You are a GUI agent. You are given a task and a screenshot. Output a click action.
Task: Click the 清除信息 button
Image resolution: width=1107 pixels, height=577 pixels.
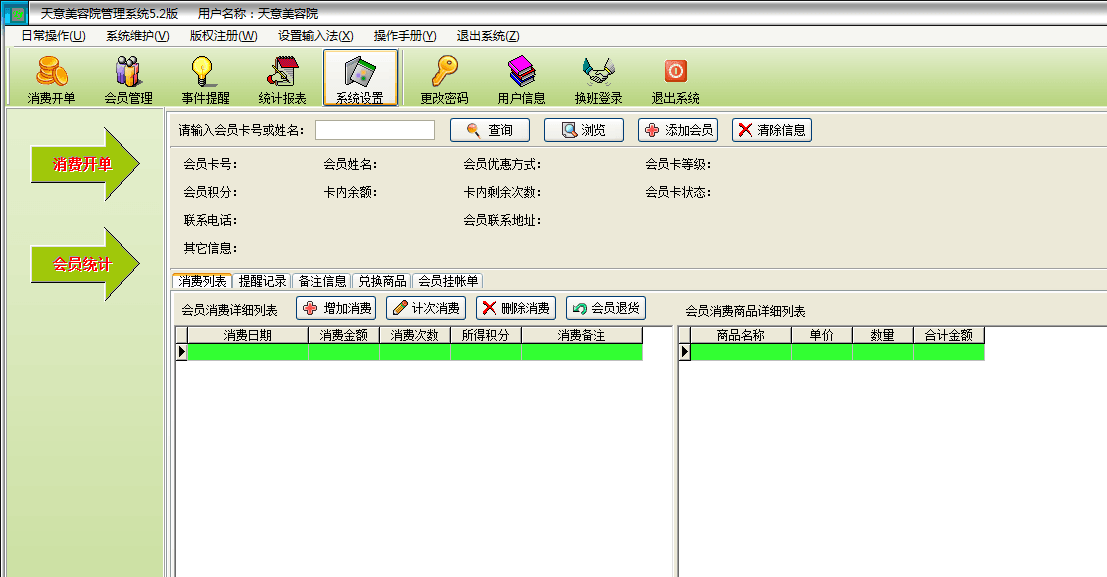772,130
